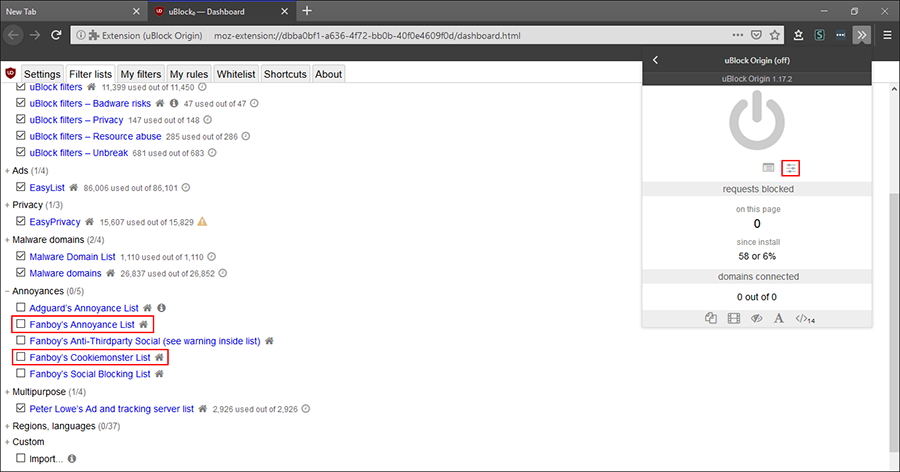Screen dimensions: 900x472
Task: Open the About tab
Action: [328, 74]
